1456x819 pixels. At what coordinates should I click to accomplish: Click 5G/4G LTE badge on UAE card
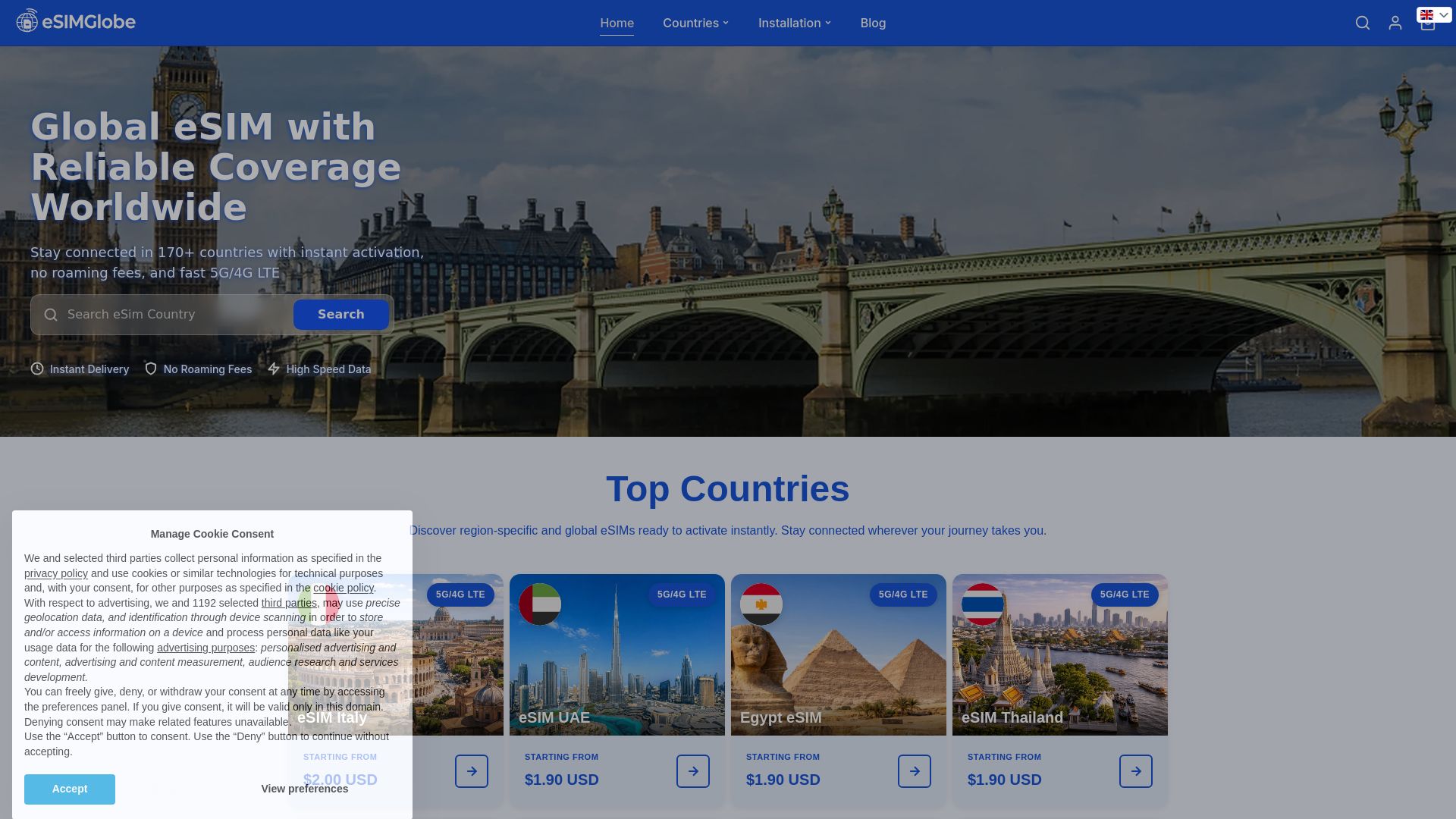(x=682, y=595)
